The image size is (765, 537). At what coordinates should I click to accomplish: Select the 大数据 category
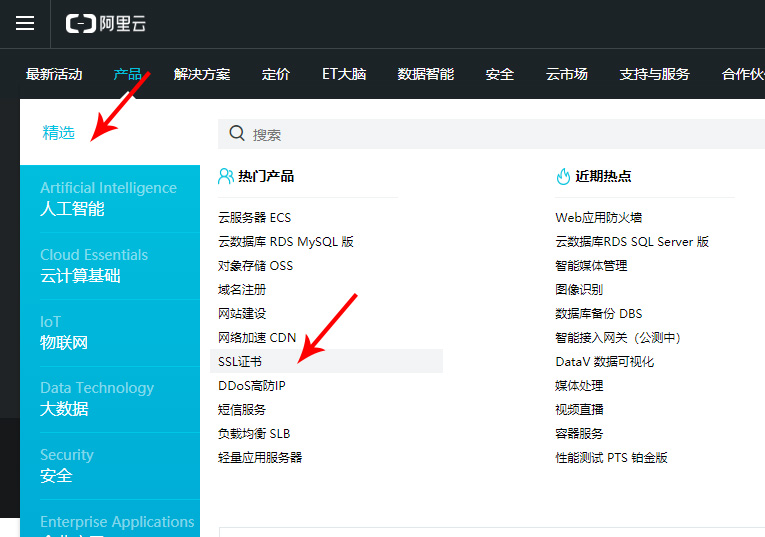coord(110,399)
